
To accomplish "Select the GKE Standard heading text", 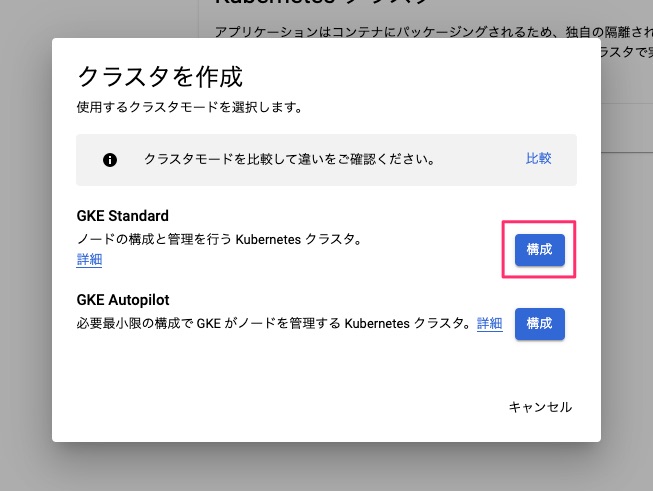I will (x=123, y=216).
